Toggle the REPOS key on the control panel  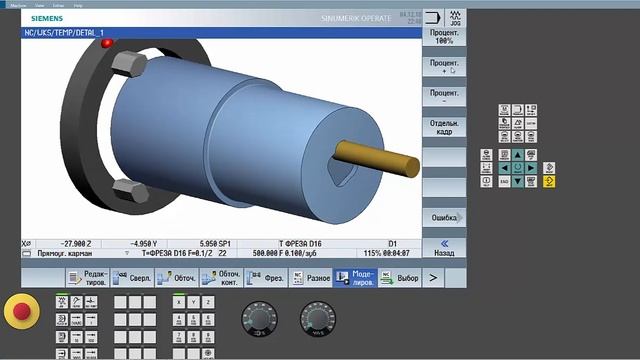pyautogui.click(x=76, y=302)
